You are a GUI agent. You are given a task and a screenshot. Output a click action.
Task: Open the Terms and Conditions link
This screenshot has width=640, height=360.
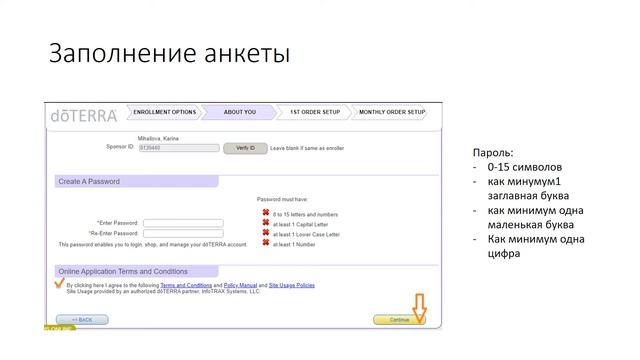(x=186, y=285)
